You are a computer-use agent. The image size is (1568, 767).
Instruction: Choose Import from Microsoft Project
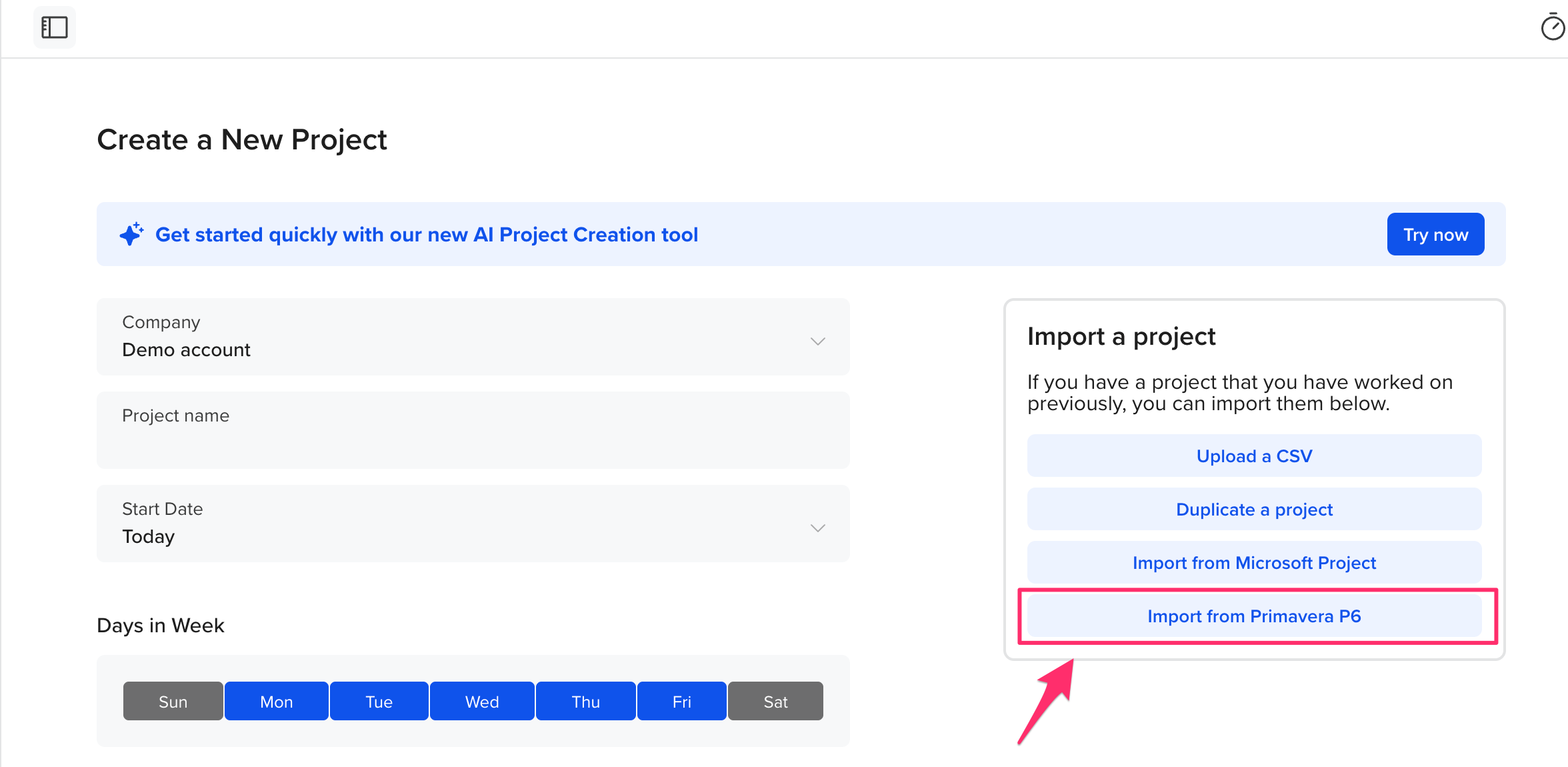[x=1254, y=562]
